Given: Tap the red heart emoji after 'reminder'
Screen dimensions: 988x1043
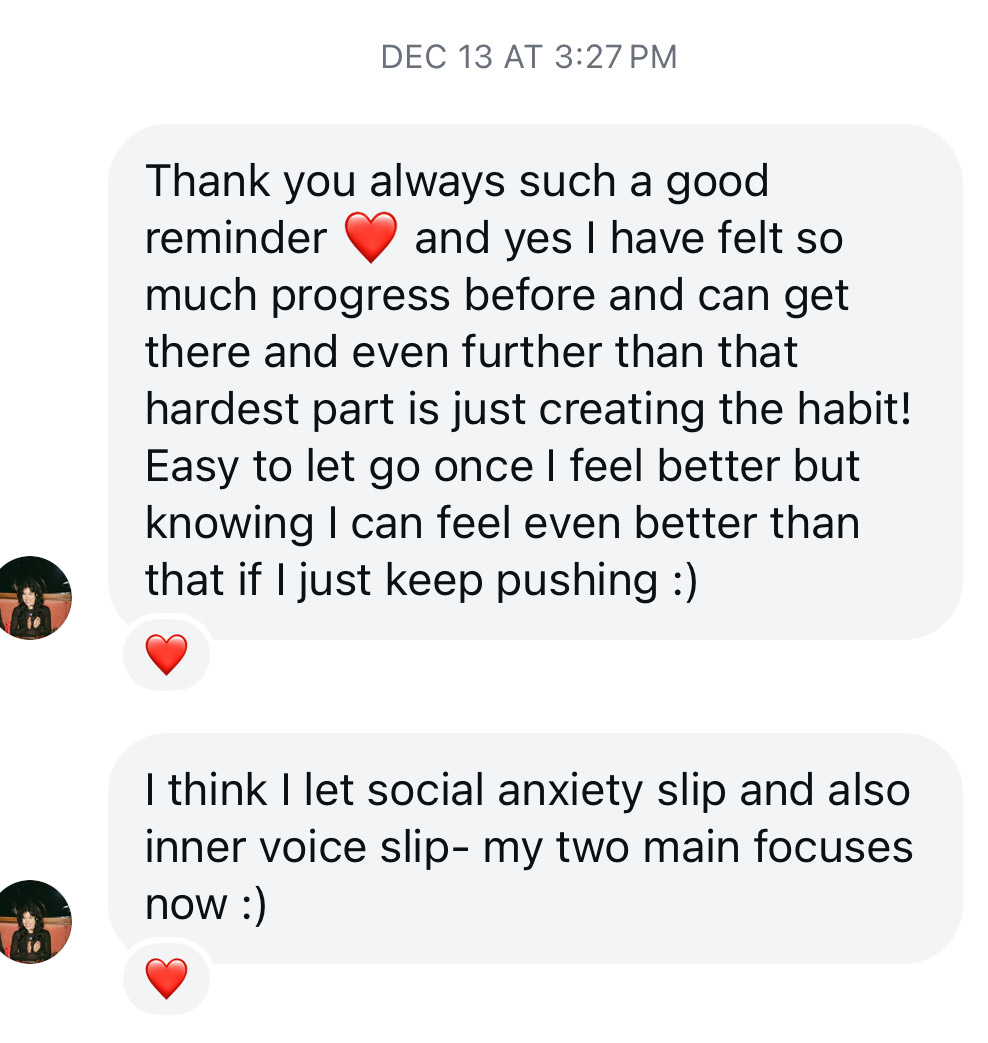Looking at the screenshot, I should coord(370,240).
